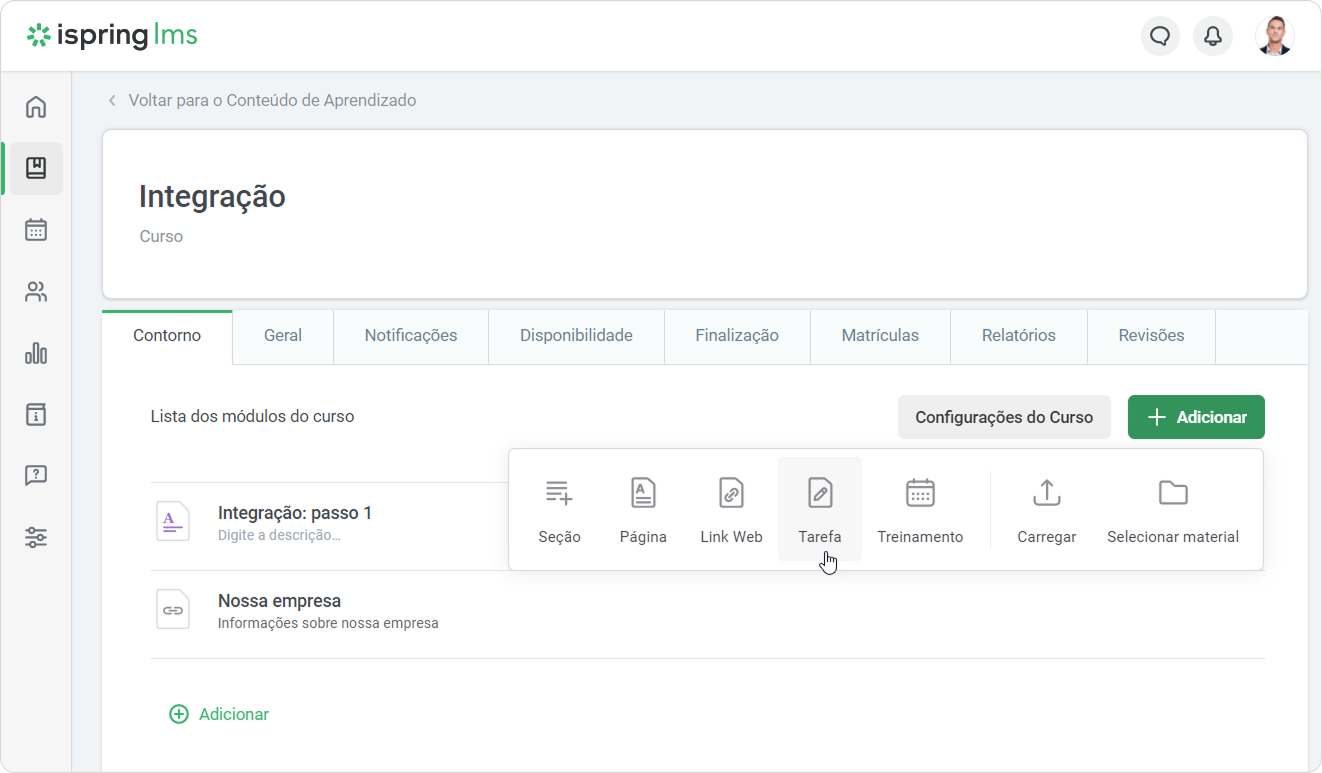
Task: Open Configurações do Curso
Action: click(x=1004, y=417)
